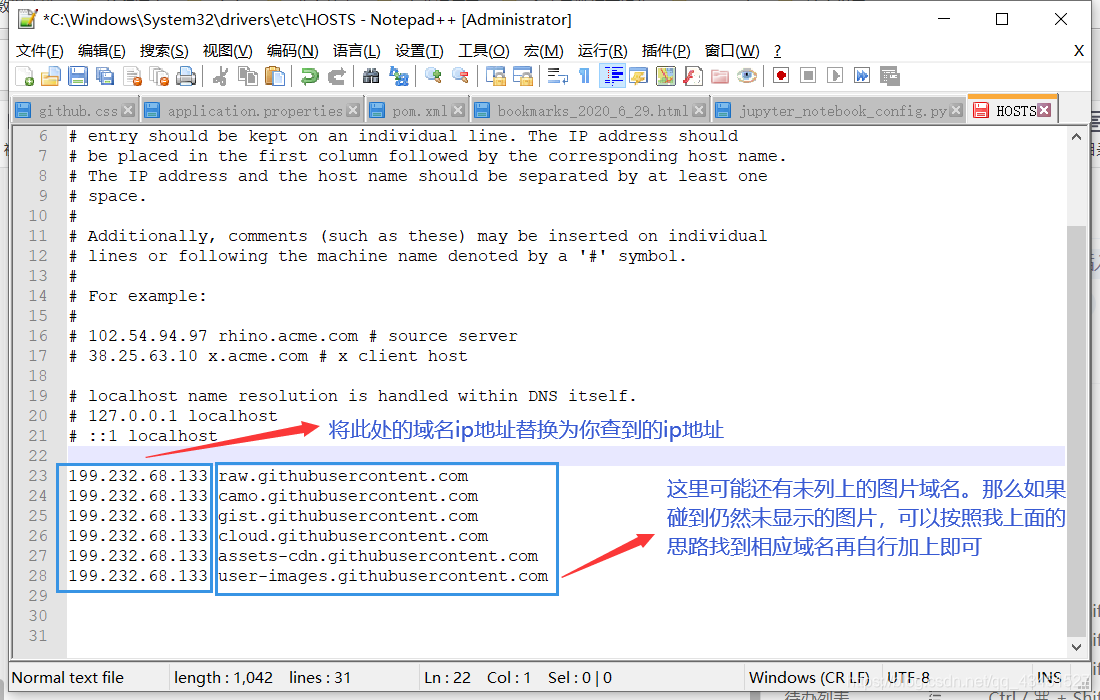
Task: Open the 编码(N) menu
Action: [293, 51]
